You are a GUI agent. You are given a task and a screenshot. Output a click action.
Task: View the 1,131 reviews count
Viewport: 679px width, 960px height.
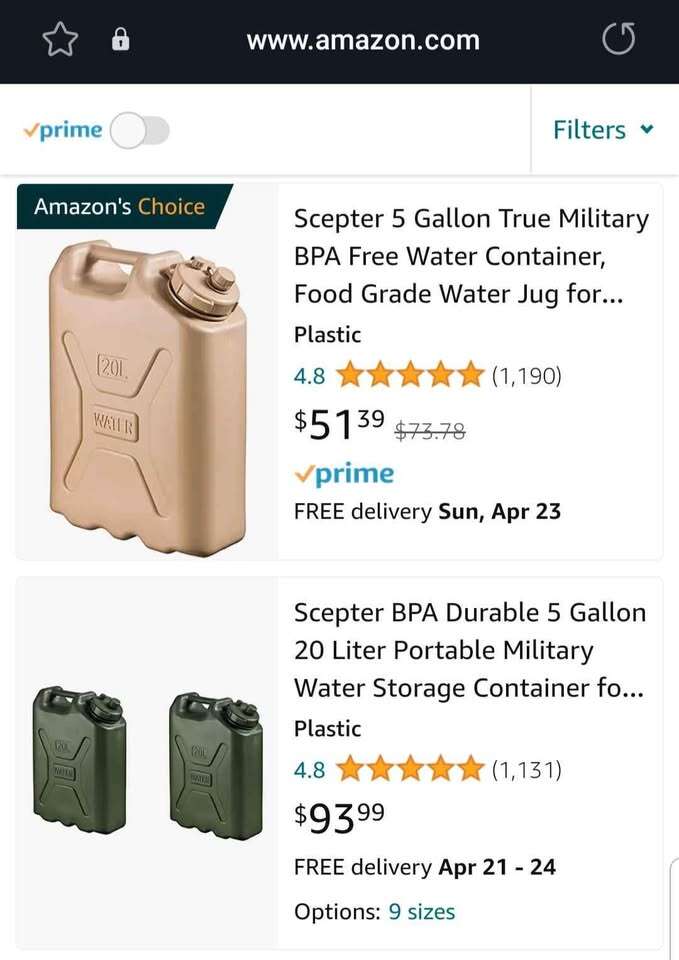526,770
